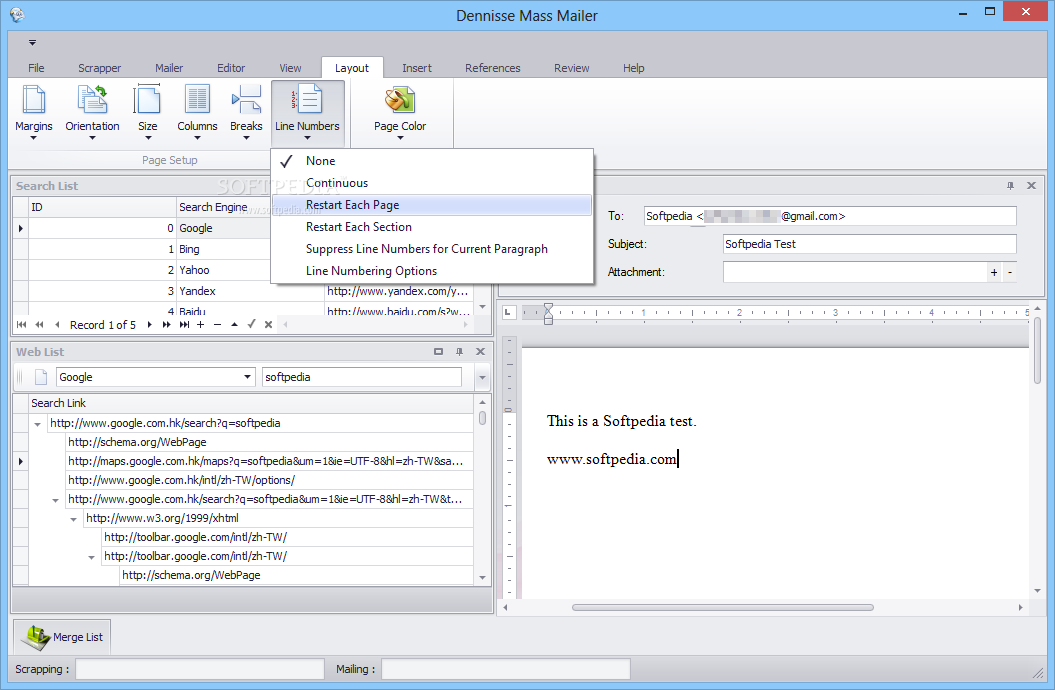This screenshot has width=1055, height=690.
Task: Delete record with minus button
Action: (217, 325)
